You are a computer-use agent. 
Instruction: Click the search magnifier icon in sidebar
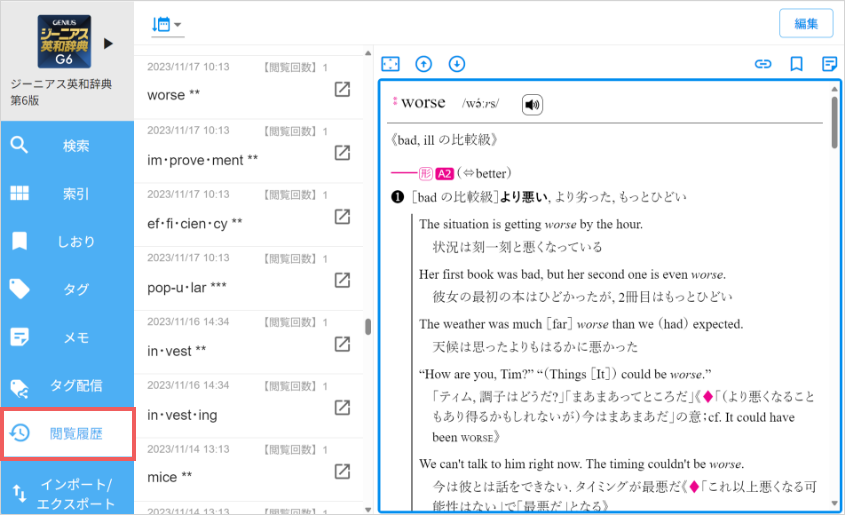click(x=19, y=145)
